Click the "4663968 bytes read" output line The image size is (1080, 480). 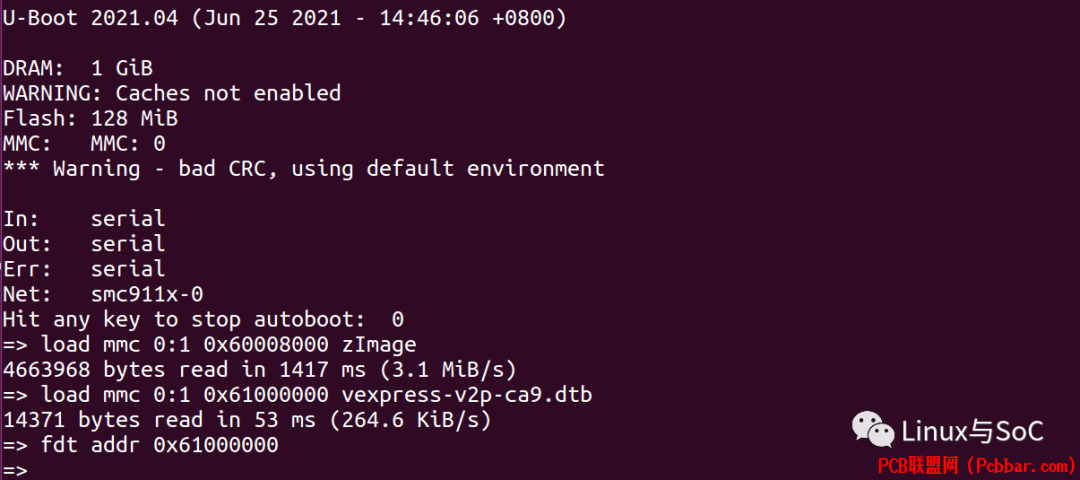tap(260, 370)
